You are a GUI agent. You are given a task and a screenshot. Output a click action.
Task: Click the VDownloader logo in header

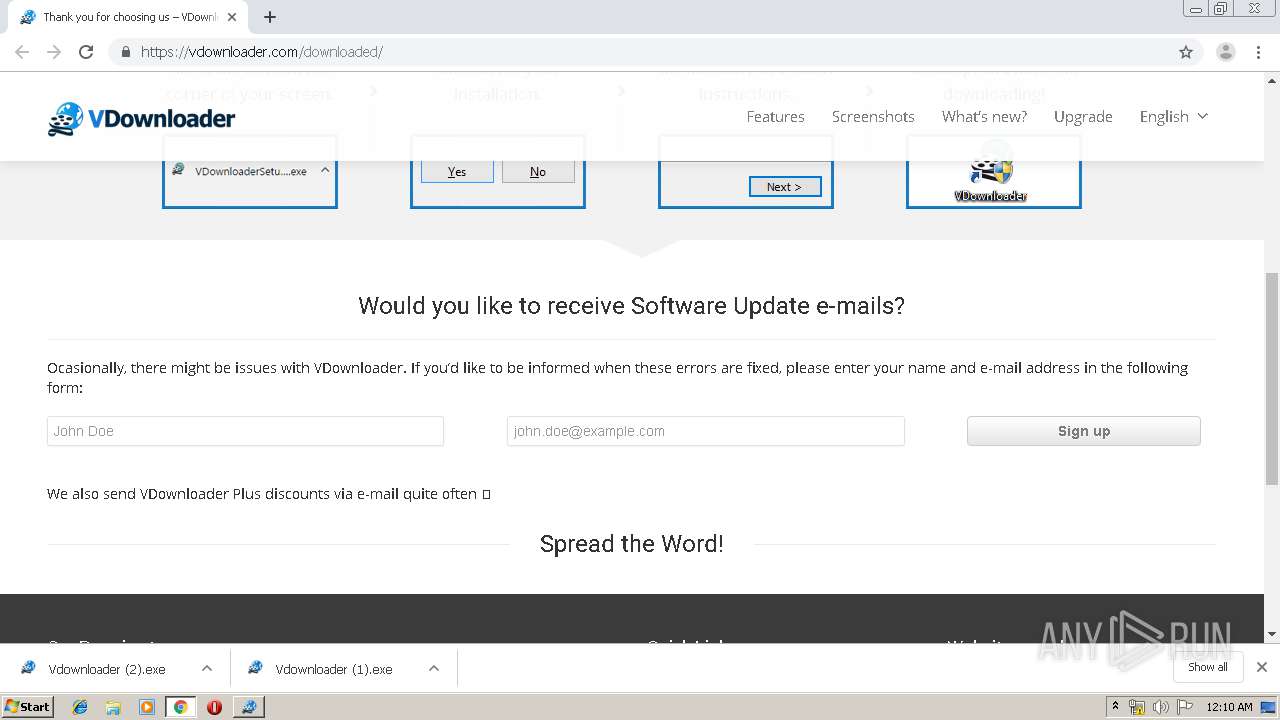[141, 119]
